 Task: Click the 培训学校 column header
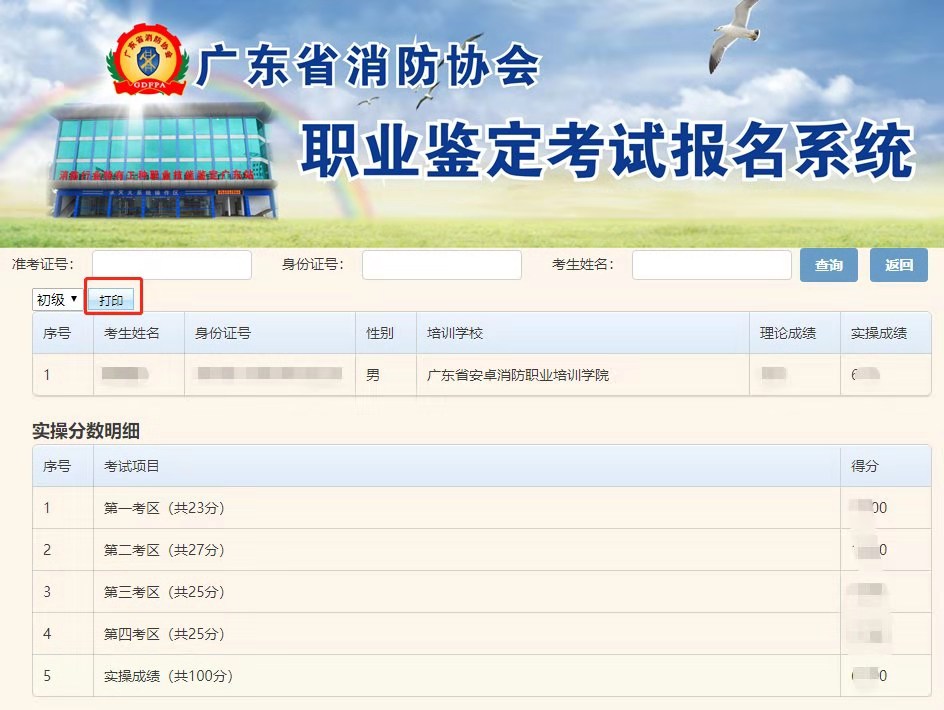coord(455,333)
